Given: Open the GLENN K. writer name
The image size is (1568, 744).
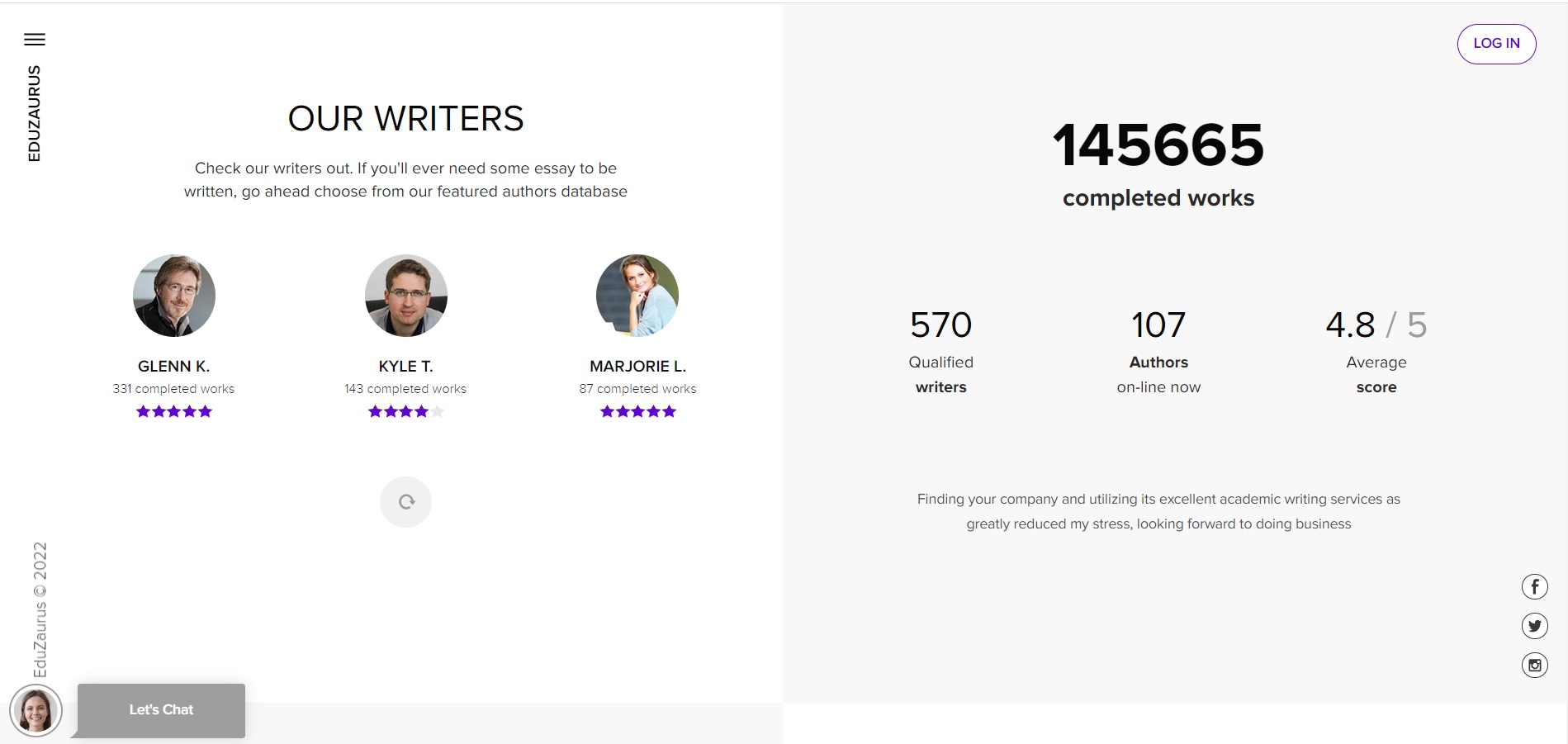Looking at the screenshot, I should (x=174, y=367).
